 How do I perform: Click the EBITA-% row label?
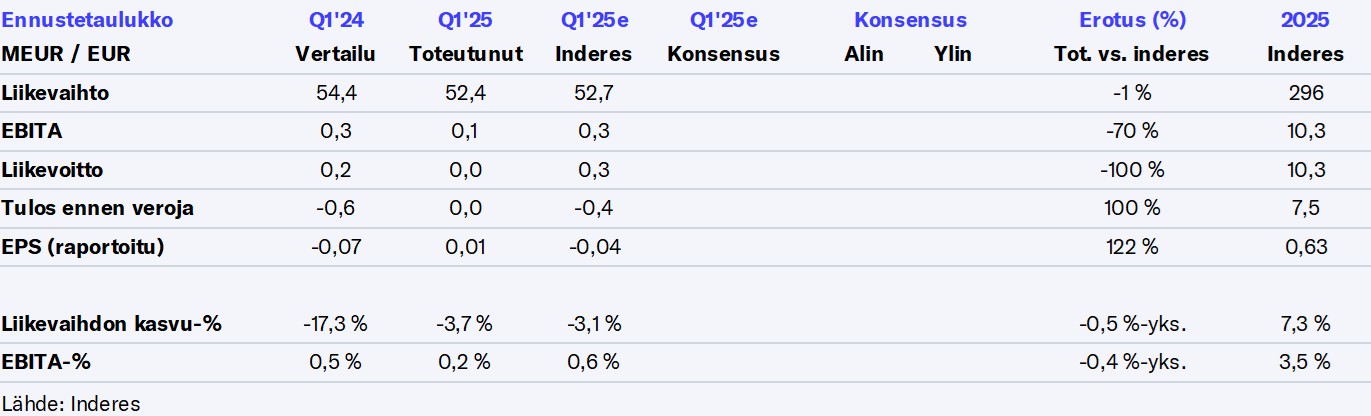point(41,362)
